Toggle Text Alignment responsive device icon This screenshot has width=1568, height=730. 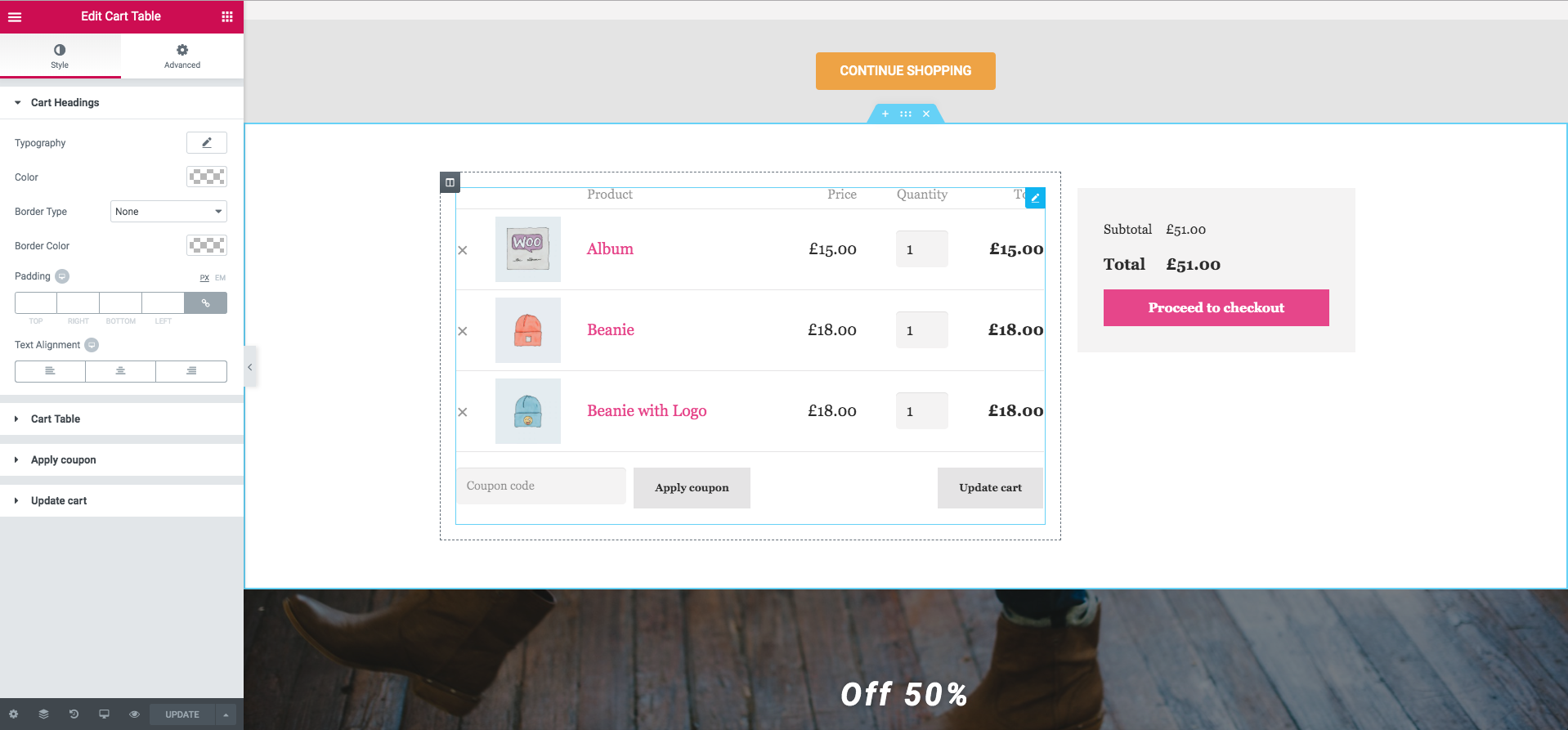tap(92, 345)
